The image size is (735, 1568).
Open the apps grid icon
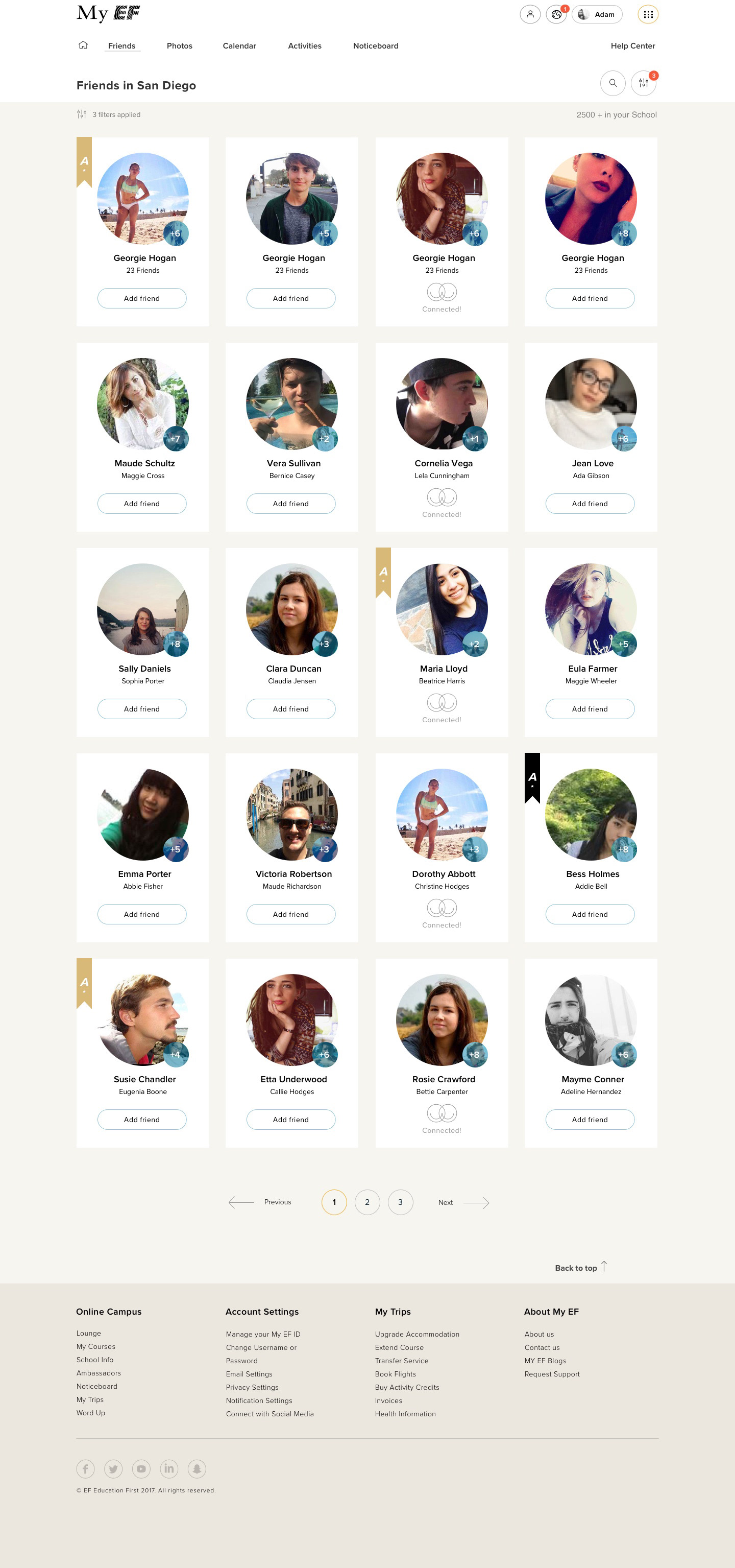click(x=648, y=14)
